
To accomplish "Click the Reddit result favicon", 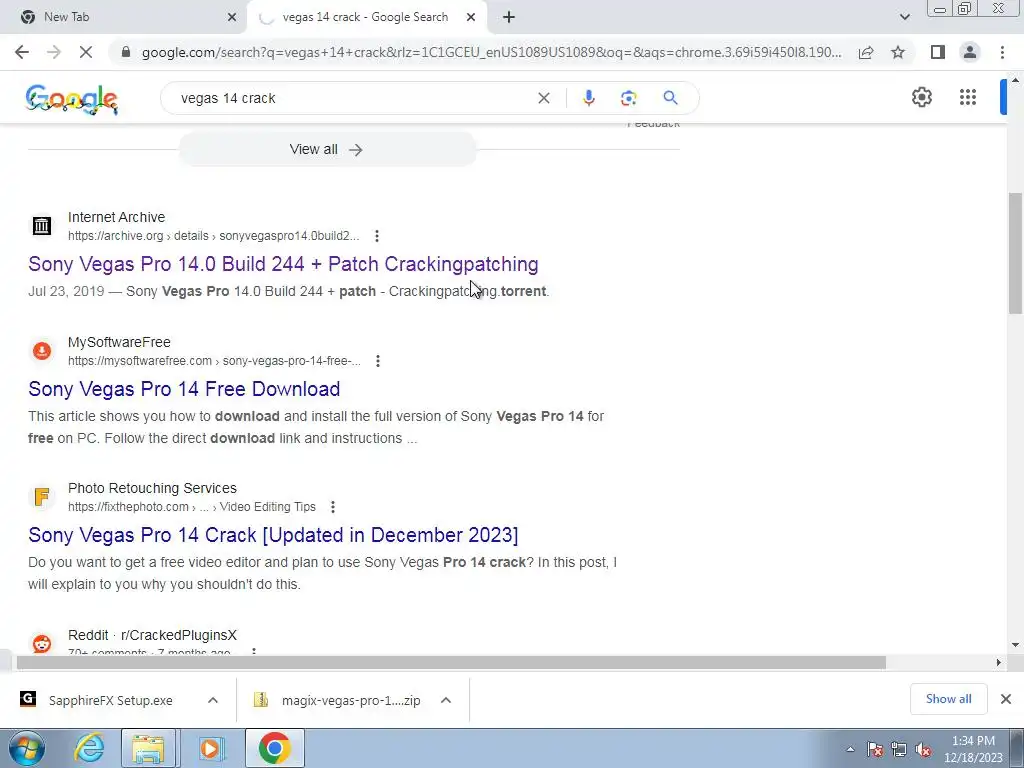I will tap(42, 643).
